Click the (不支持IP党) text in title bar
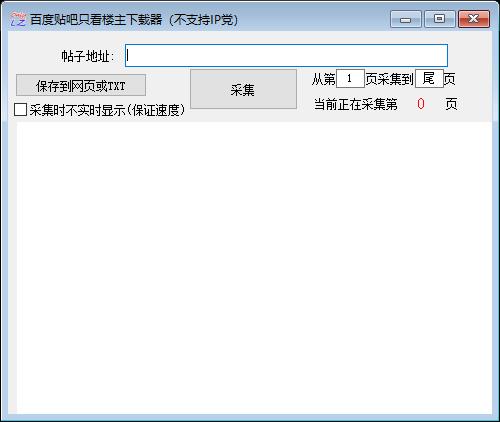This screenshot has height=422, width=500. tap(204, 20)
